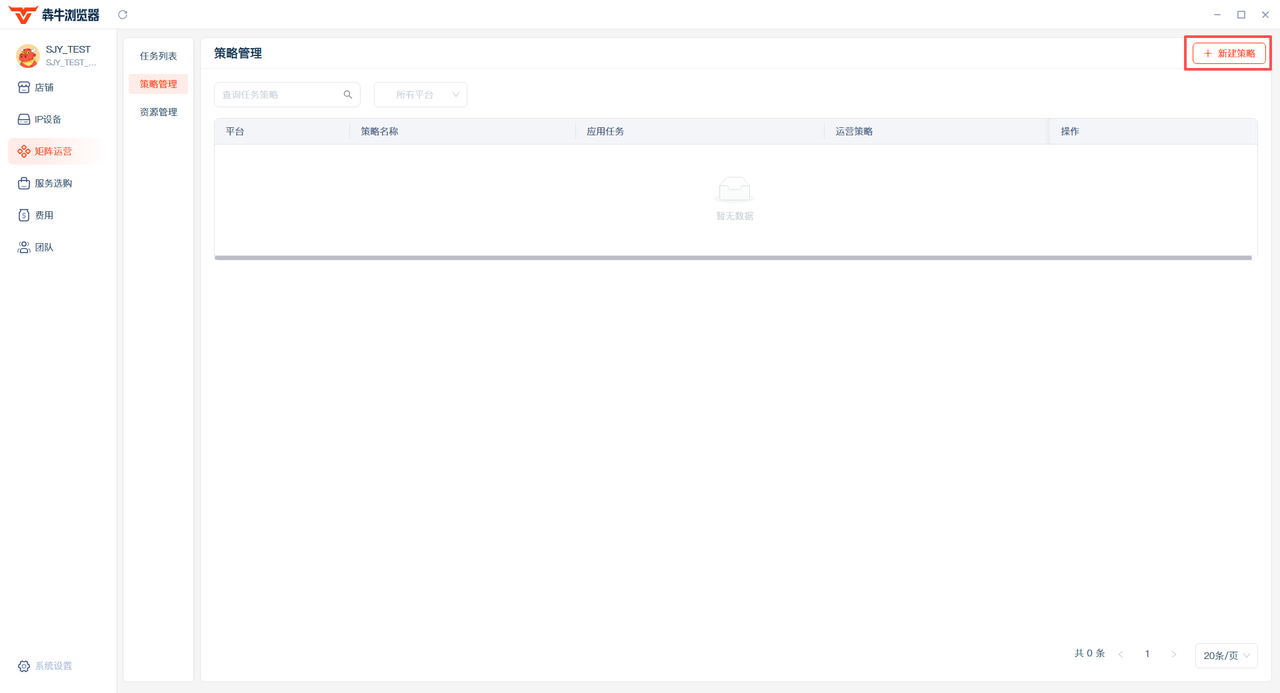Open the 店铺 store section icon
Screen dimensions: 1280x693
coord(24,88)
